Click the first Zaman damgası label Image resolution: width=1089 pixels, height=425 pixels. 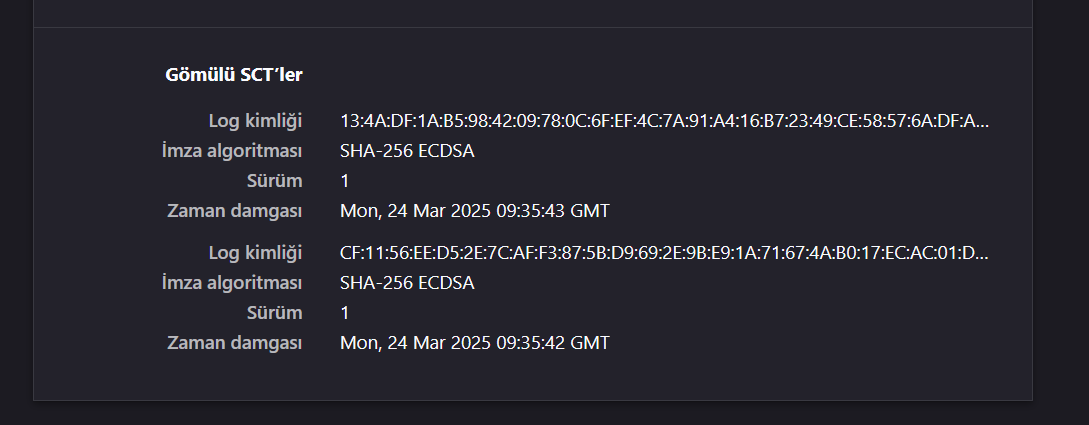pyautogui.click(x=235, y=211)
